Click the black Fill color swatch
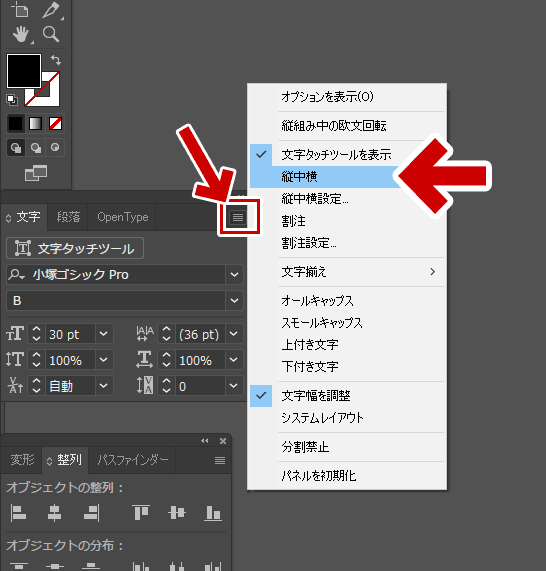Image resolution: width=546 pixels, height=571 pixels. coord(24,71)
